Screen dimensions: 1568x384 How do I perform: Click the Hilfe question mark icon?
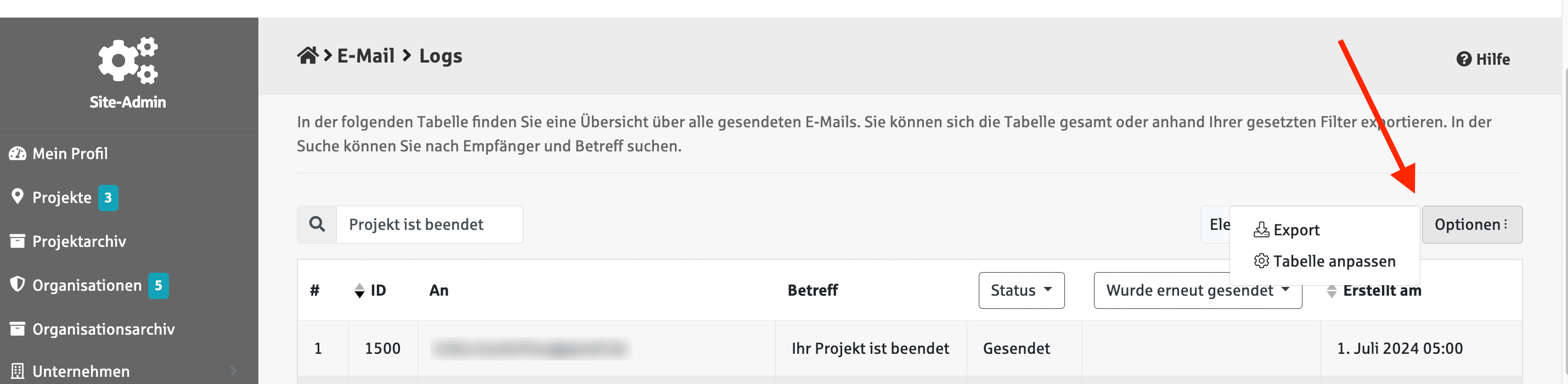tap(1463, 59)
